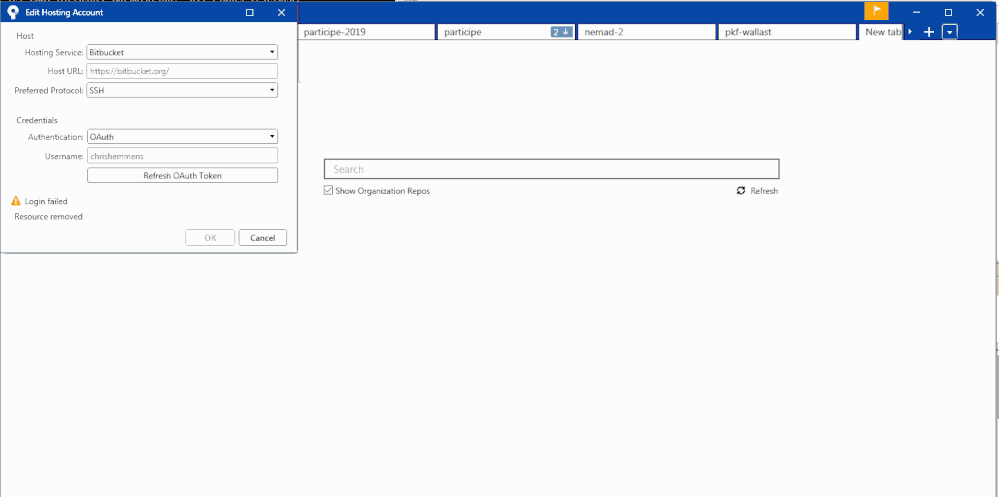Maximize the Edit Hosting Account dialog

coord(250,12)
